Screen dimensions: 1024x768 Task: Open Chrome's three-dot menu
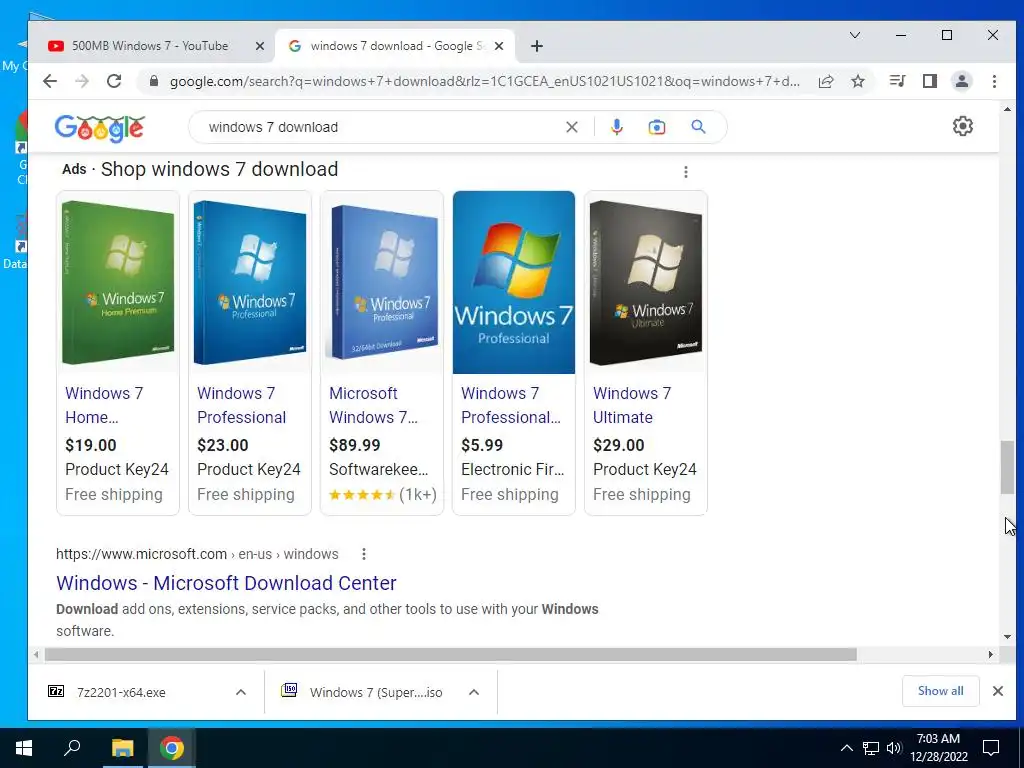994,81
